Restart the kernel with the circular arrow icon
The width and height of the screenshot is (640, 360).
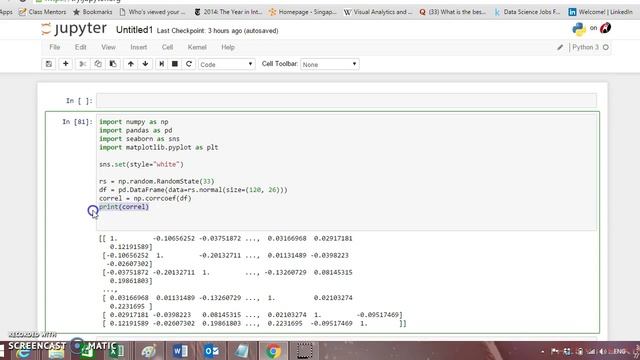[x=189, y=64]
